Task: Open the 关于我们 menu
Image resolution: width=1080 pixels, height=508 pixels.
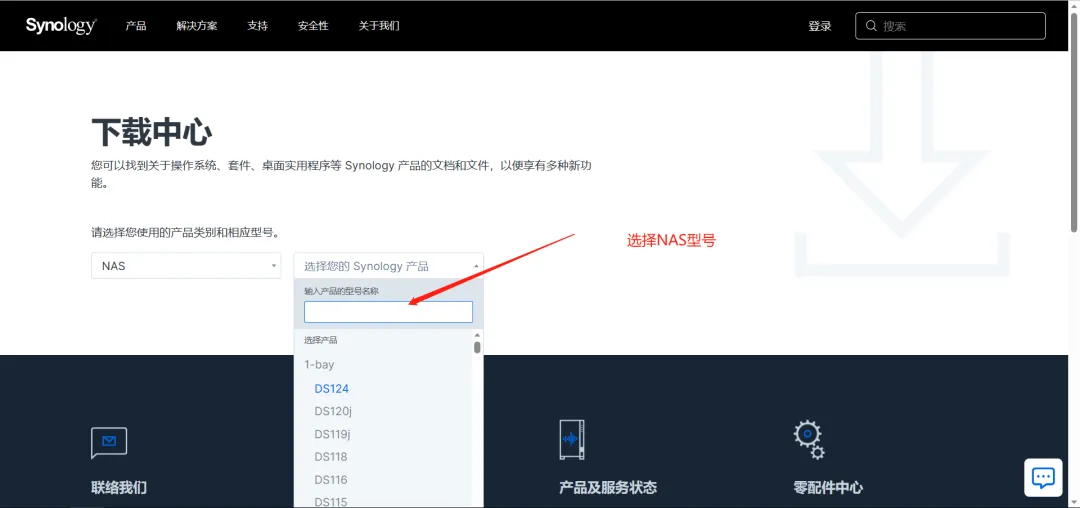Action: [379, 26]
